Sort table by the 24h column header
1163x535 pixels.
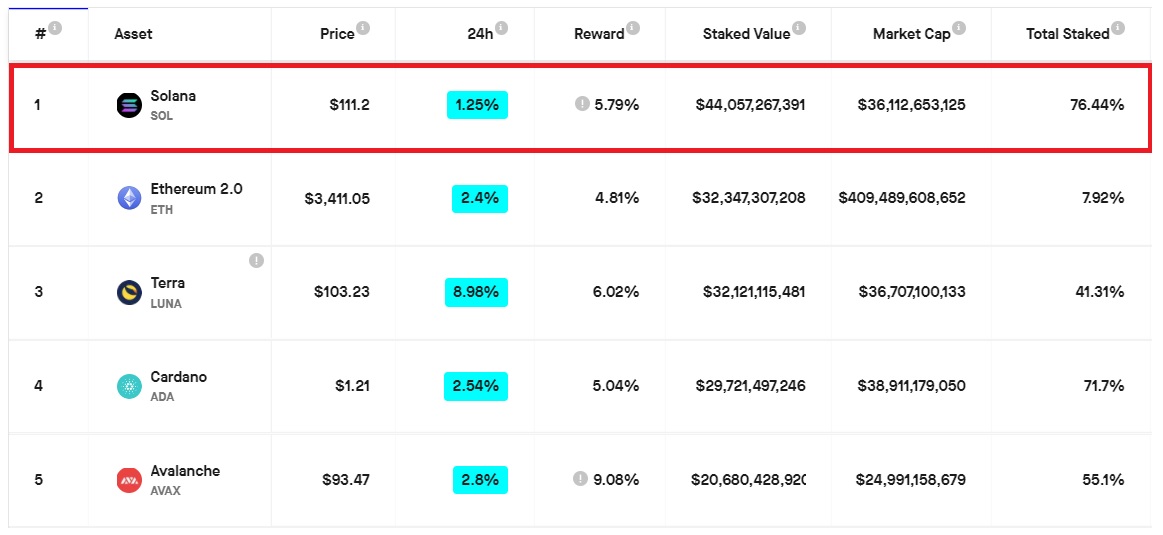click(x=481, y=34)
